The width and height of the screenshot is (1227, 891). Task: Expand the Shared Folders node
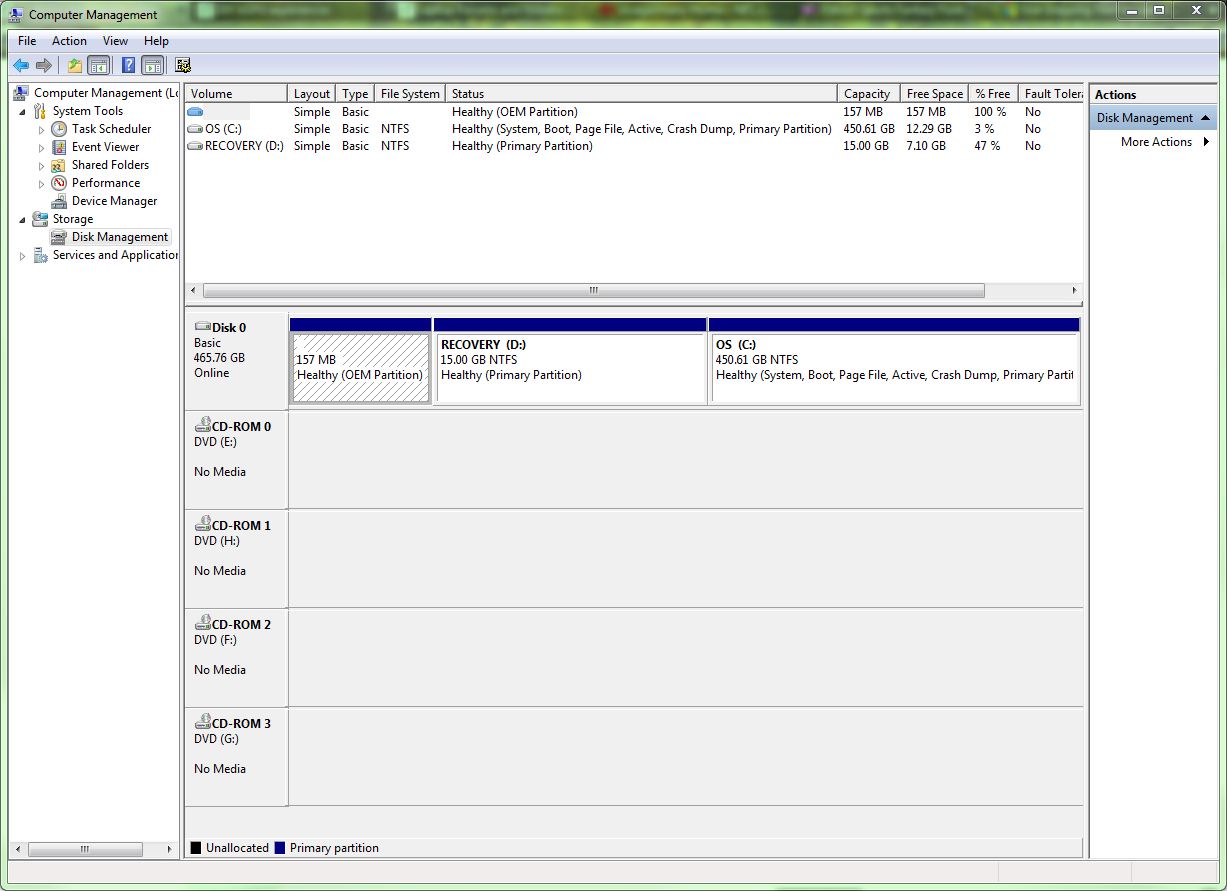tap(42, 165)
